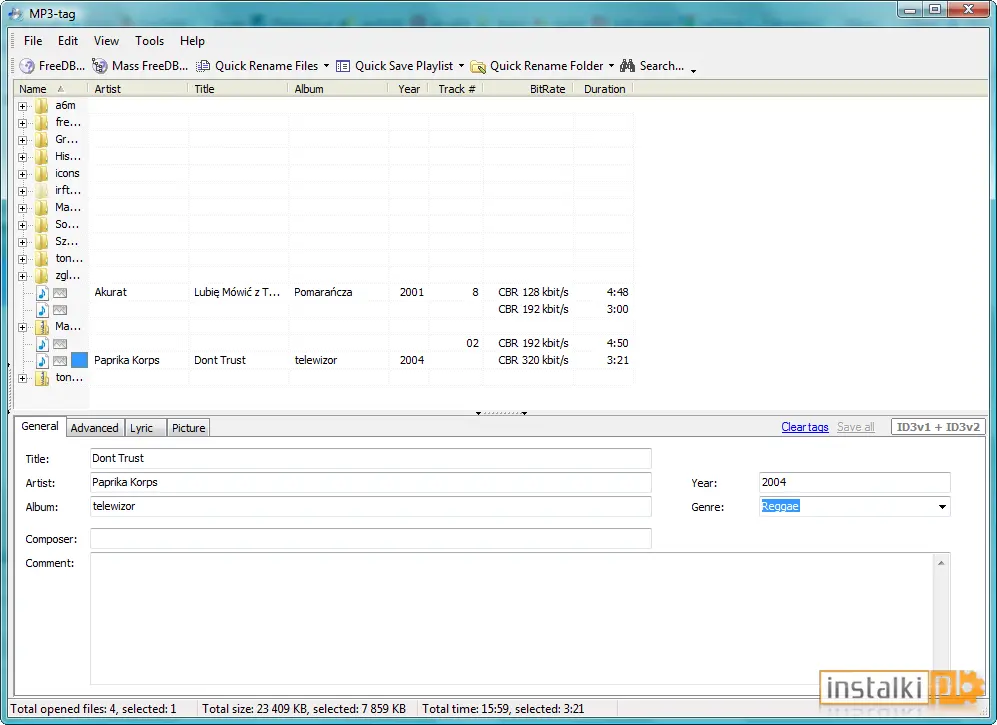This screenshot has height=725, width=997.
Task: Click the music note icon in the 4:50 duration row
Action: (42, 344)
